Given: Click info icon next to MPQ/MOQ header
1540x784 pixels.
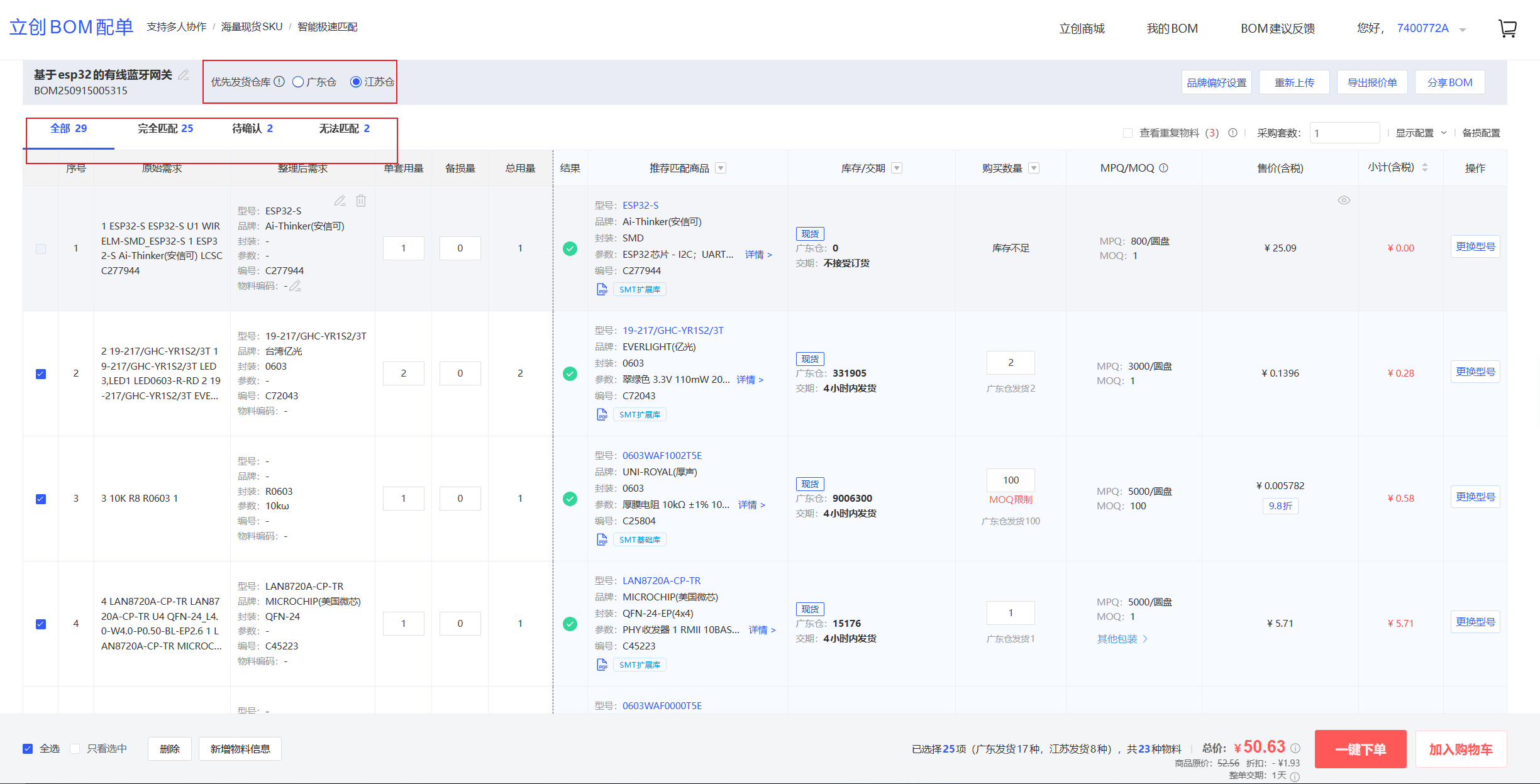Looking at the screenshot, I should tap(1164, 168).
